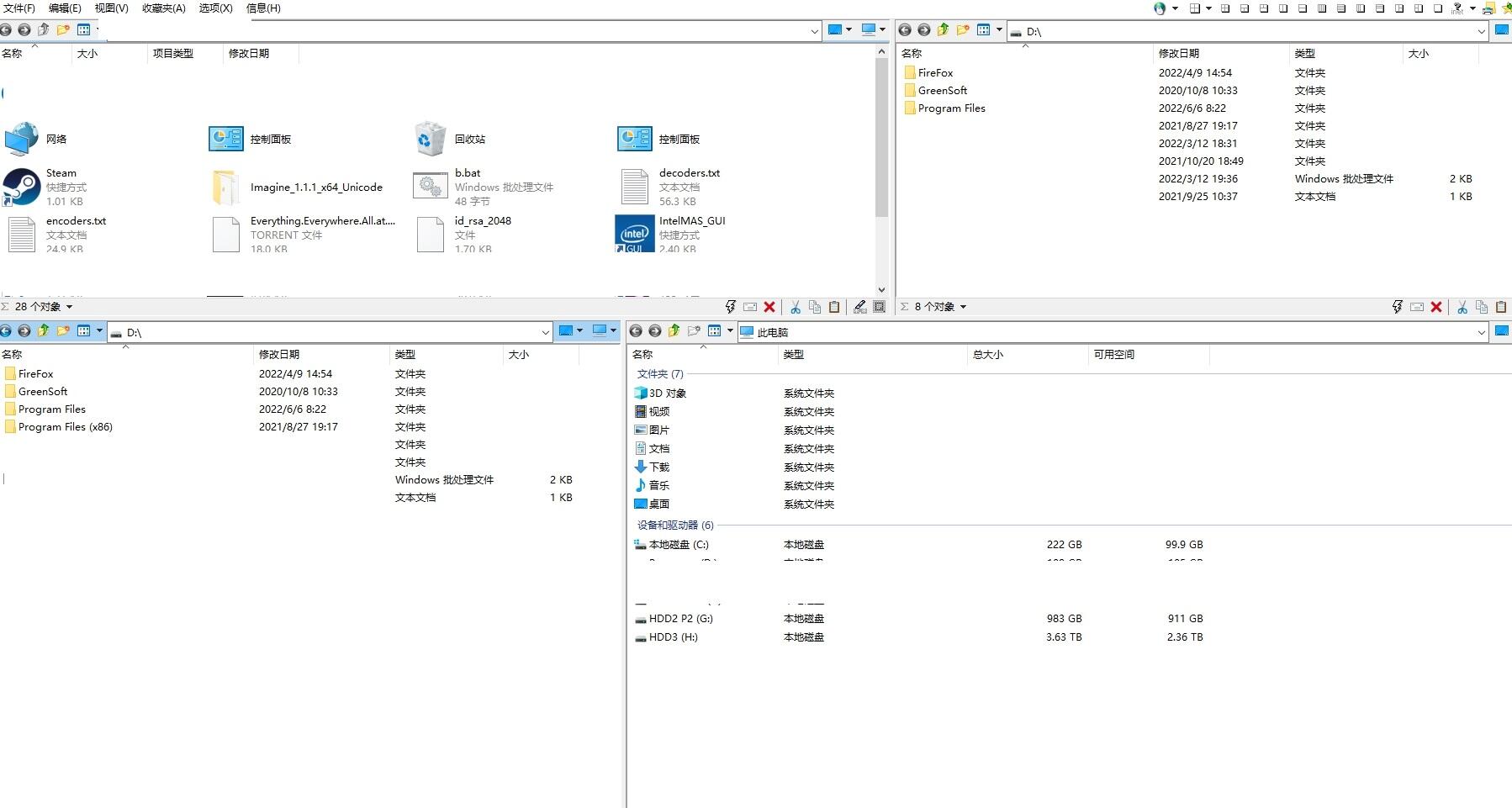Image resolution: width=1512 pixels, height=808 pixels.
Task: Click the 可用空间 column header
Action: (x=1113, y=355)
